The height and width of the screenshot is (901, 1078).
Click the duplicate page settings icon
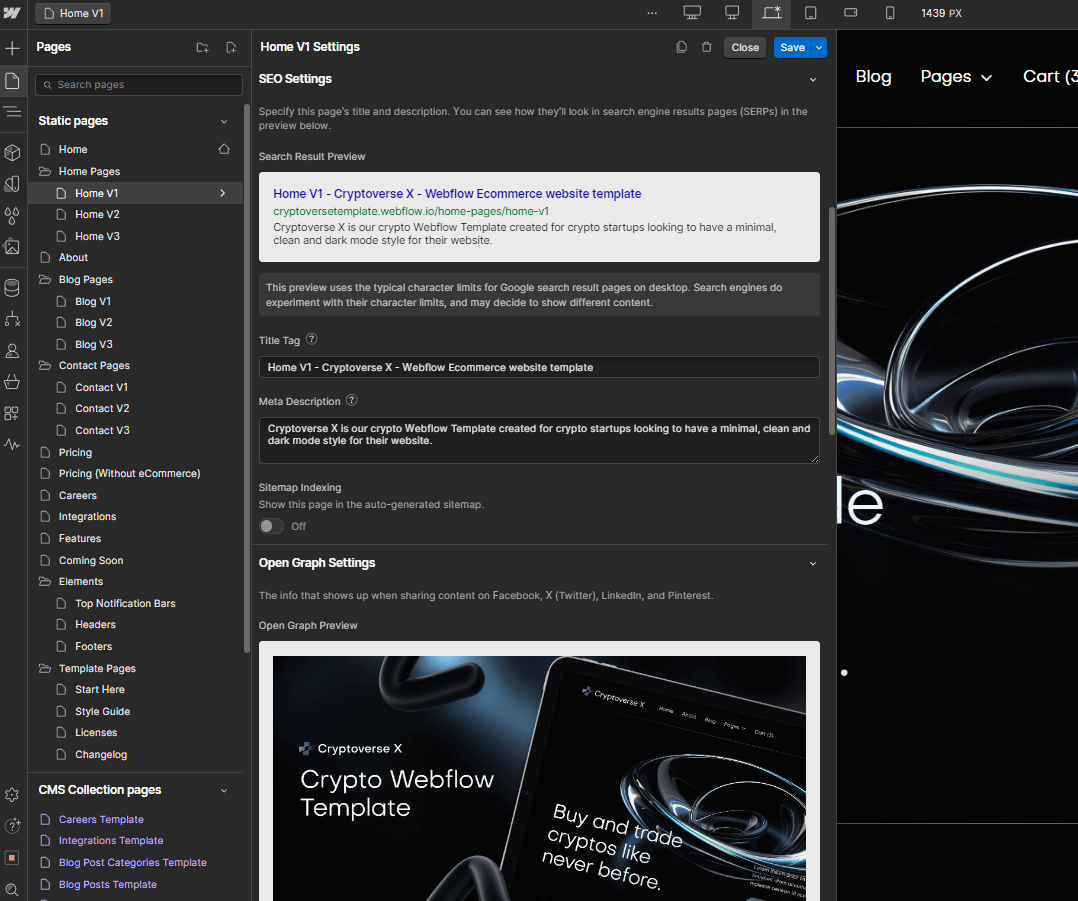pyautogui.click(x=681, y=47)
